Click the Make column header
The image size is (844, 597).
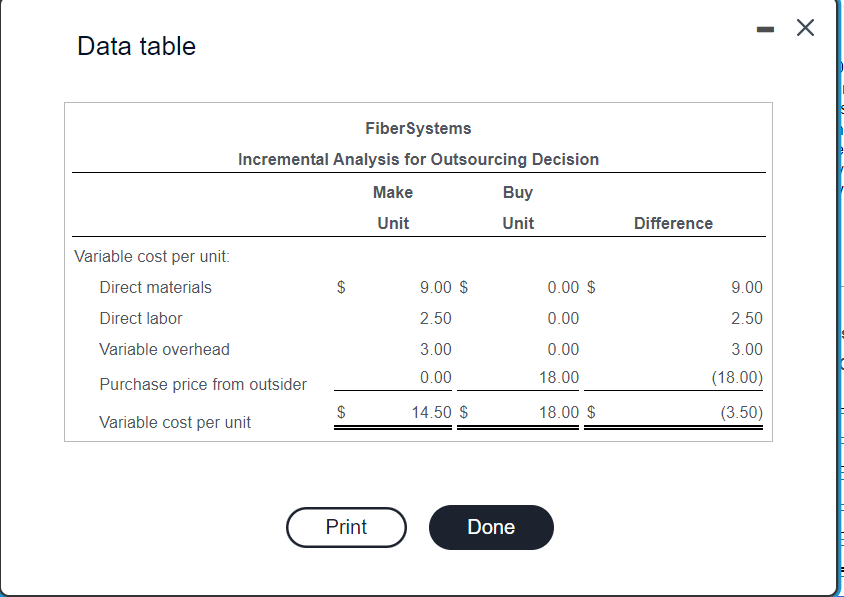(393, 192)
